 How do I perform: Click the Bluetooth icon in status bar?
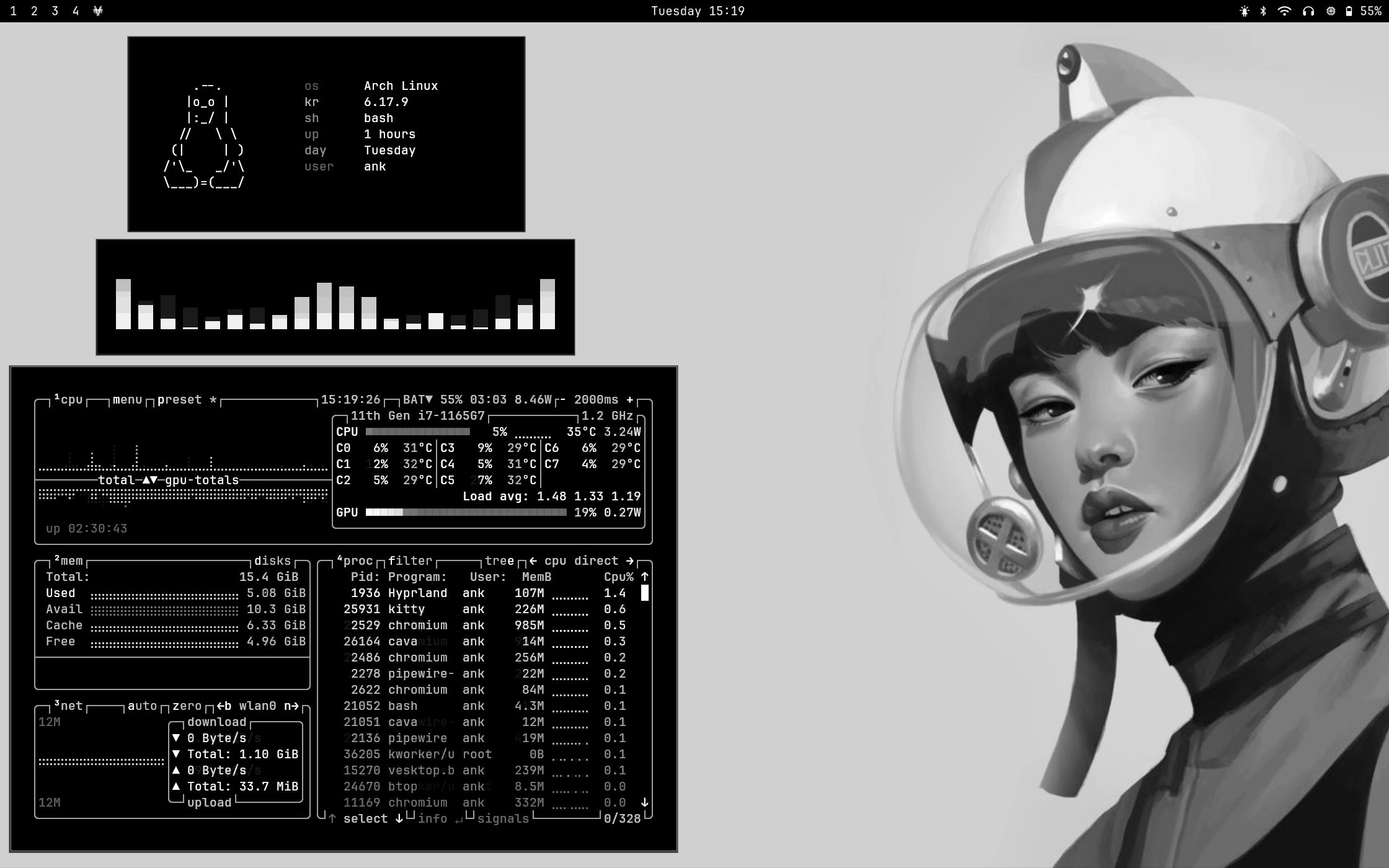point(1263,11)
